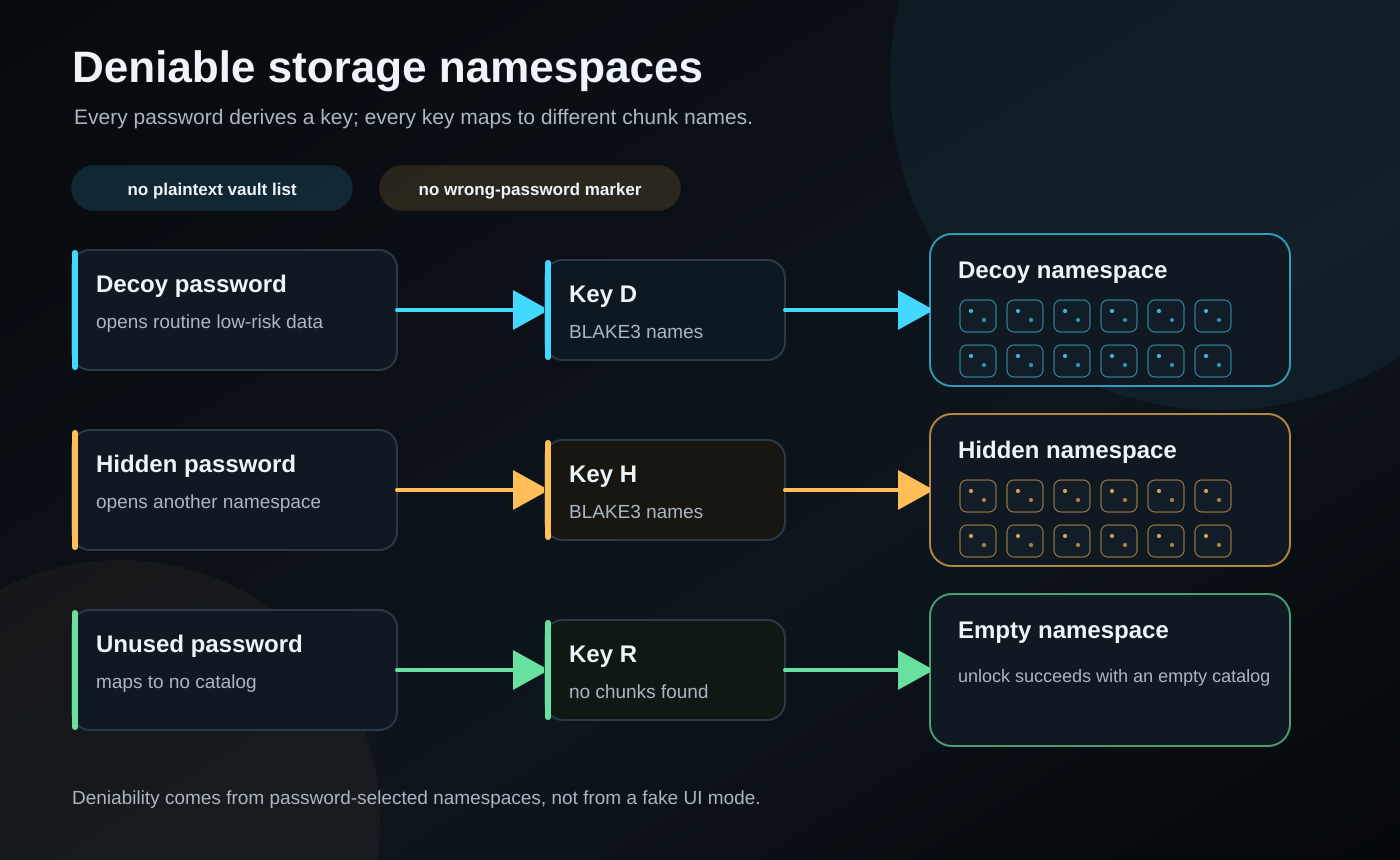
Task: Click the "no plaintext vault list" pill
Action: coord(212,188)
